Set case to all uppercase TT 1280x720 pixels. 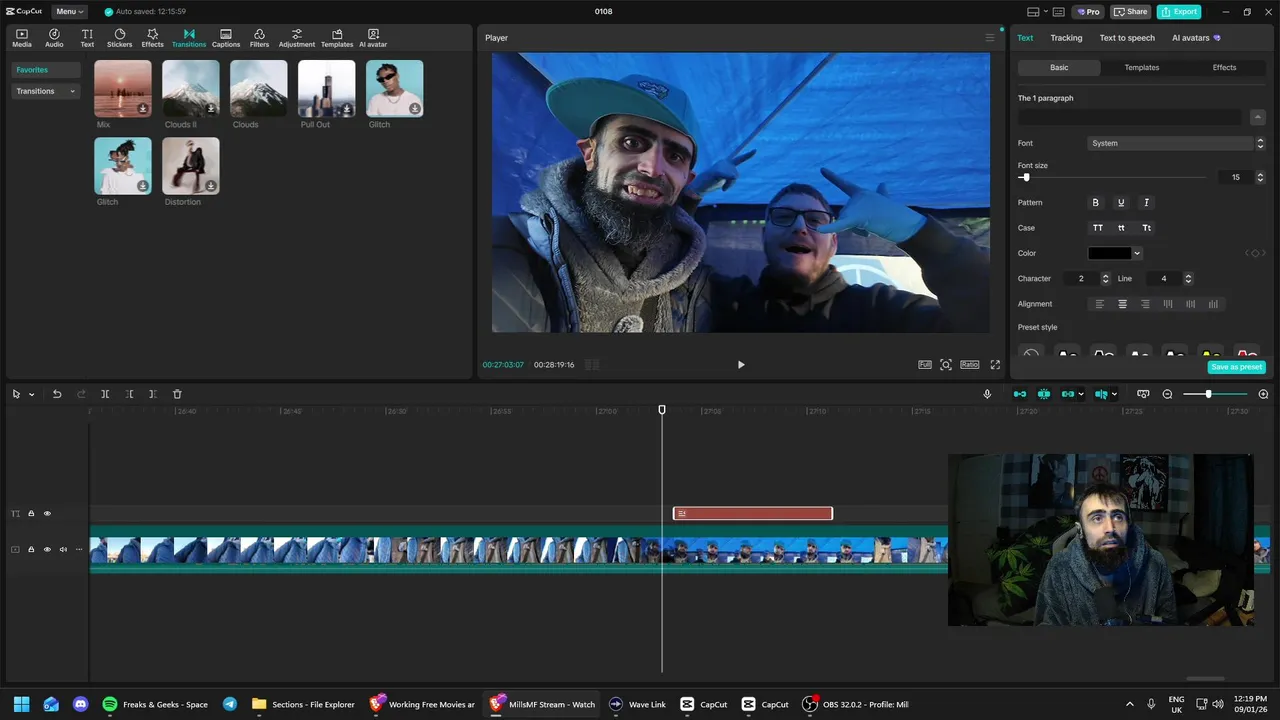click(x=1097, y=228)
